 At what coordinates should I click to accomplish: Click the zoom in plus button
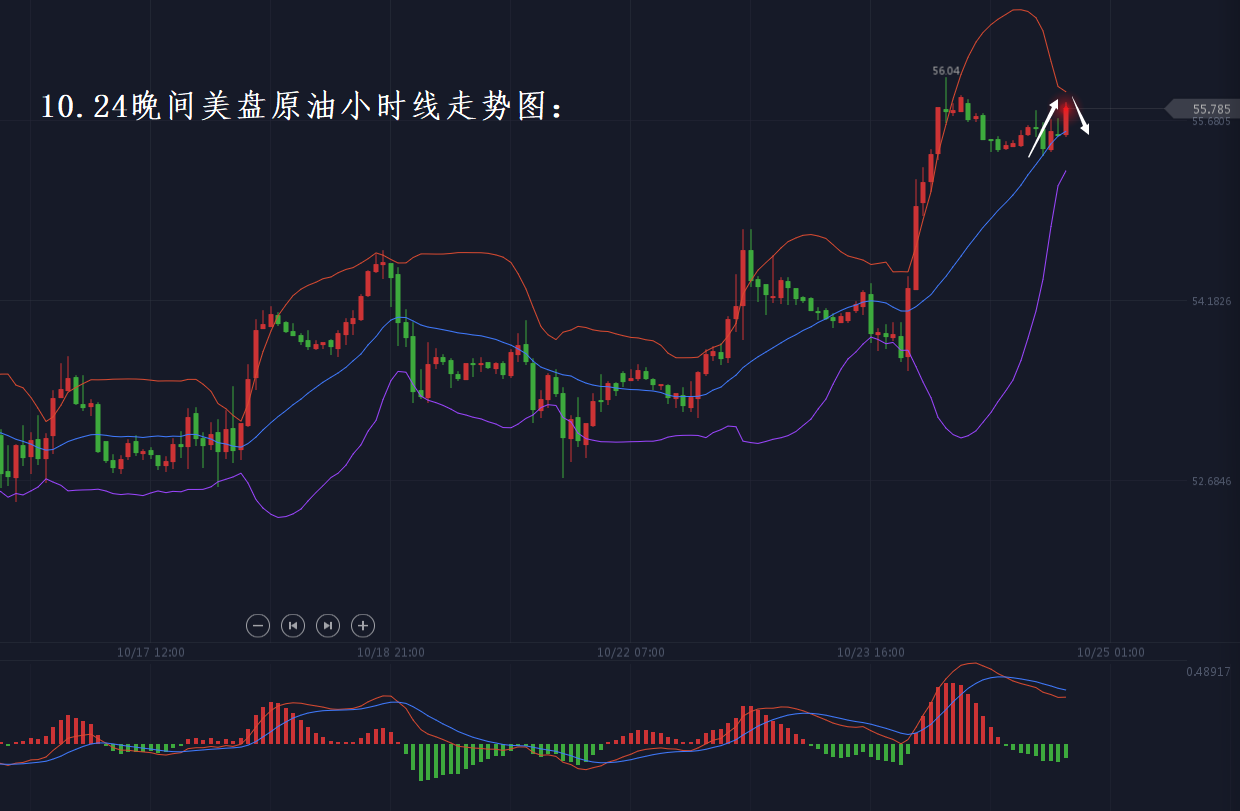click(x=363, y=626)
